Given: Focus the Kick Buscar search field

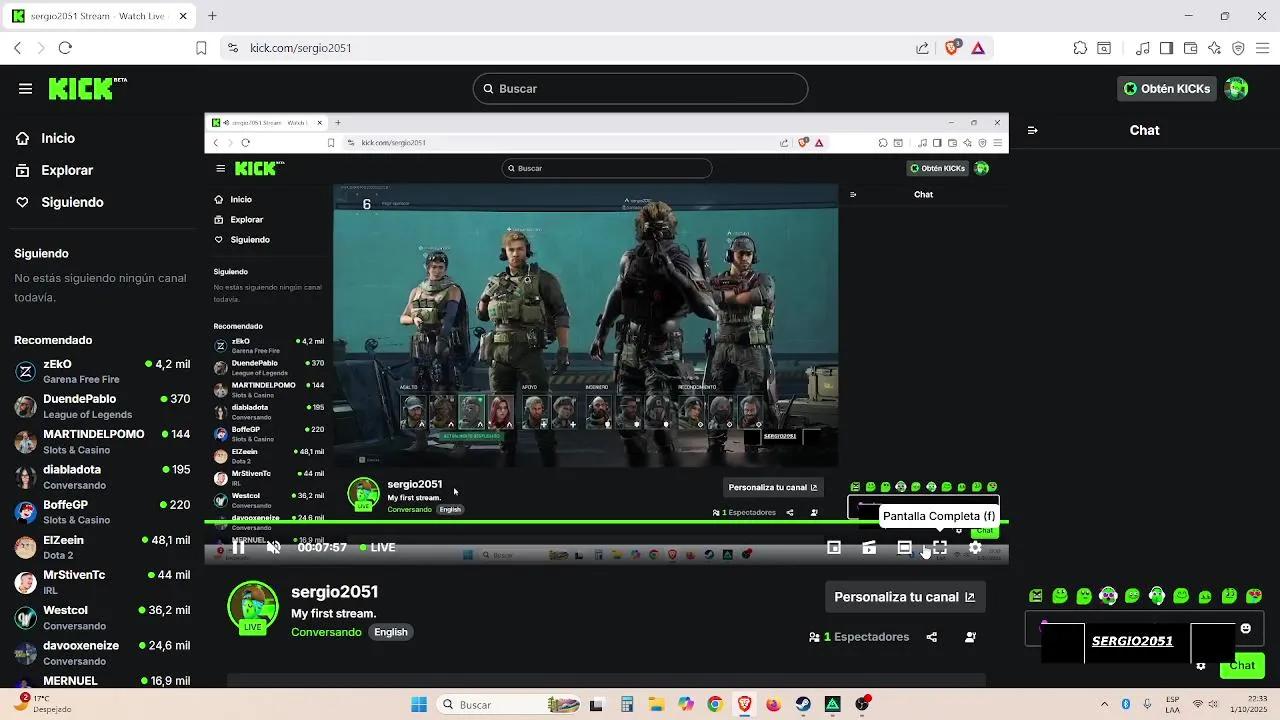Looking at the screenshot, I should [640, 88].
